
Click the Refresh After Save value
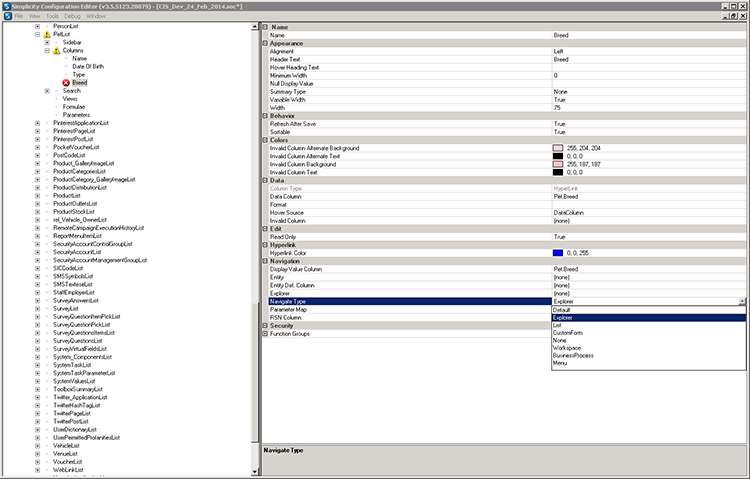(649, 124)
